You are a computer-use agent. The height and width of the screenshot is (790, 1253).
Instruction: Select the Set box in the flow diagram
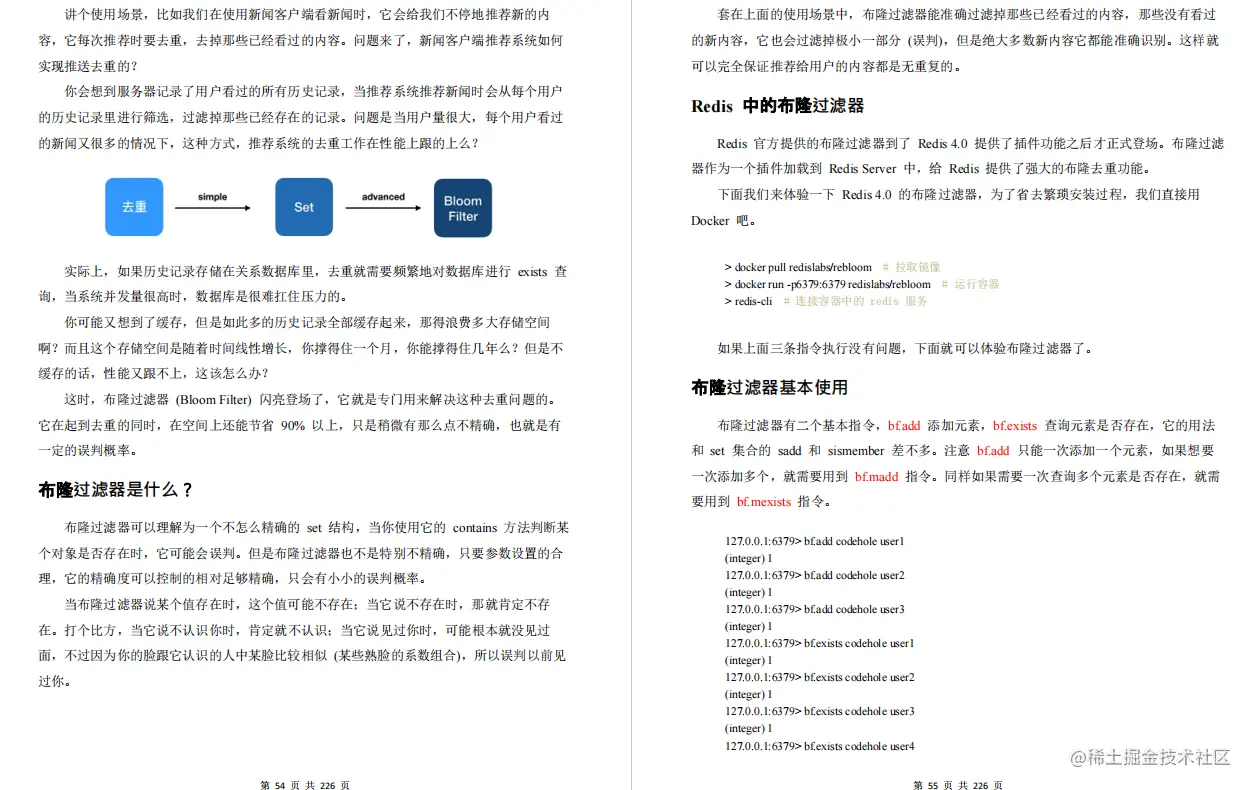point(303,207)
